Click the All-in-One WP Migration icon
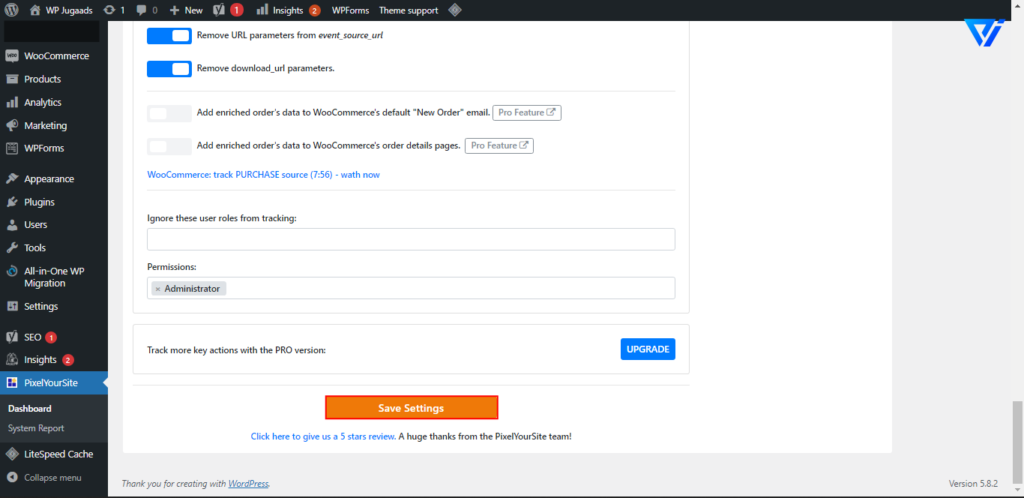This screenshot has width=1024, height=498. (x=12, y=271)
